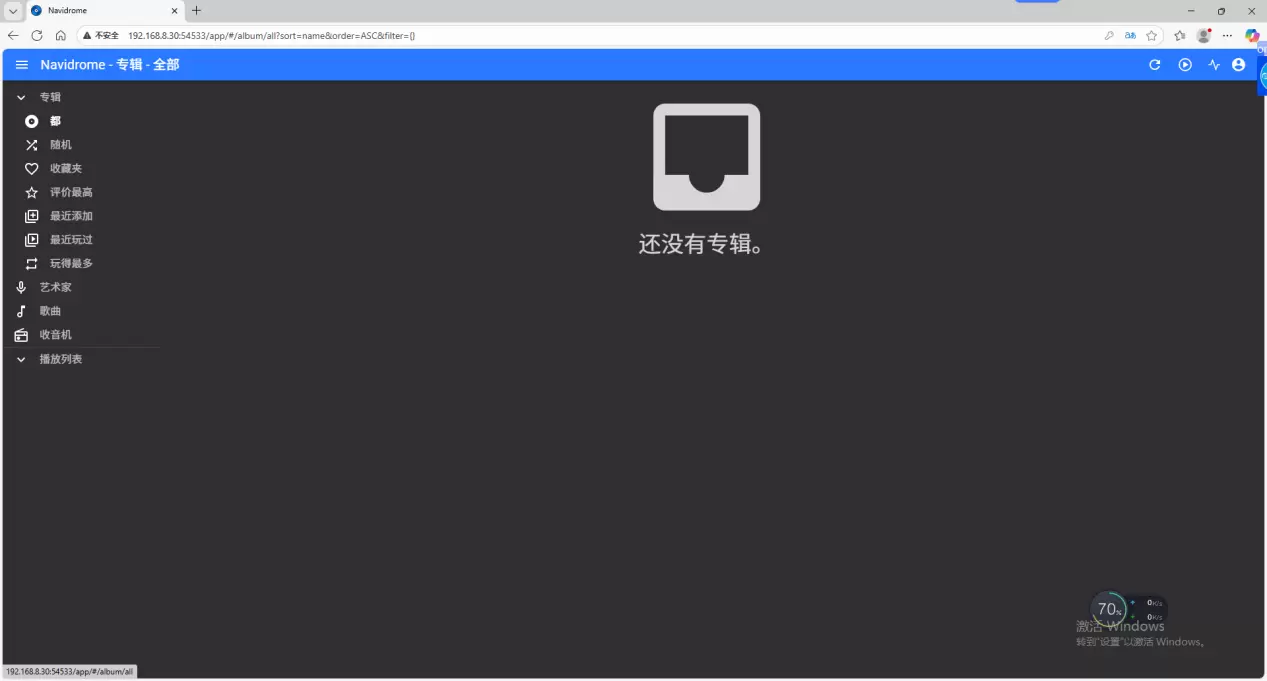Click the refresh icon in blue header
The image size is (1267, 681).
click(x=1154, y=65)
